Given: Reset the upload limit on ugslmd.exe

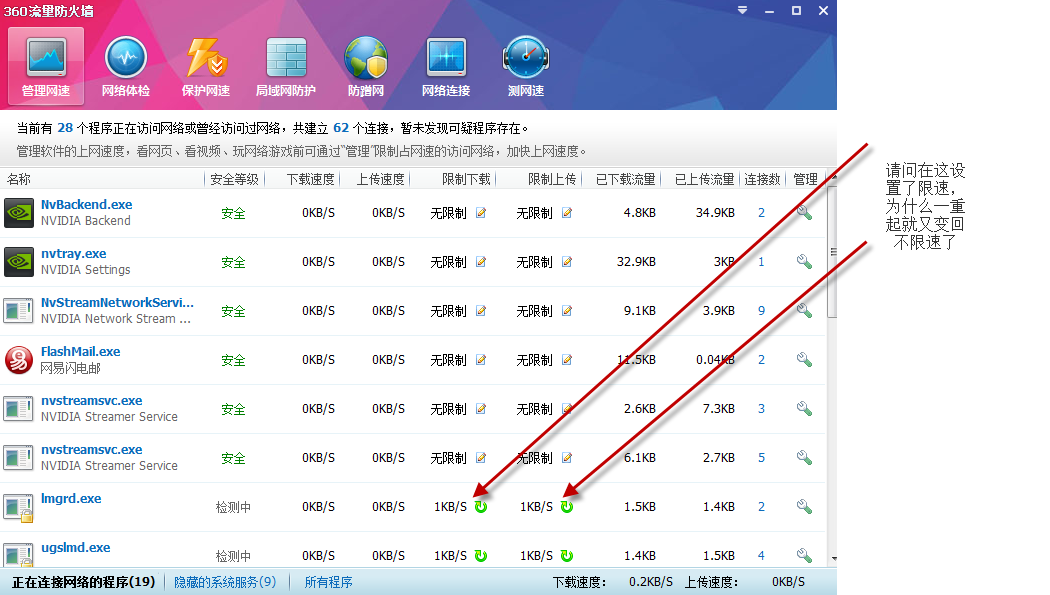Looking at the screenshot, I should coord(567,556).
